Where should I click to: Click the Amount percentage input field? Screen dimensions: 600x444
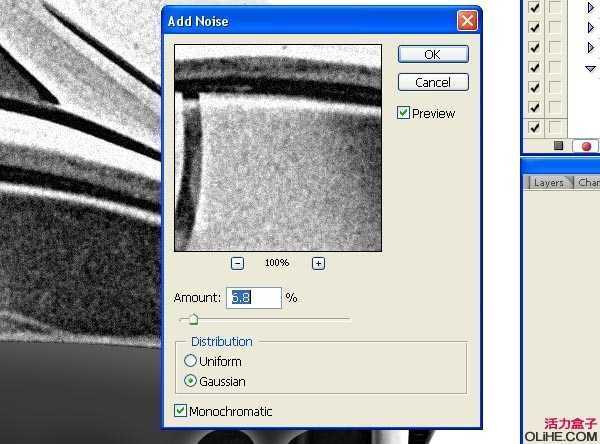click(256, 298)
